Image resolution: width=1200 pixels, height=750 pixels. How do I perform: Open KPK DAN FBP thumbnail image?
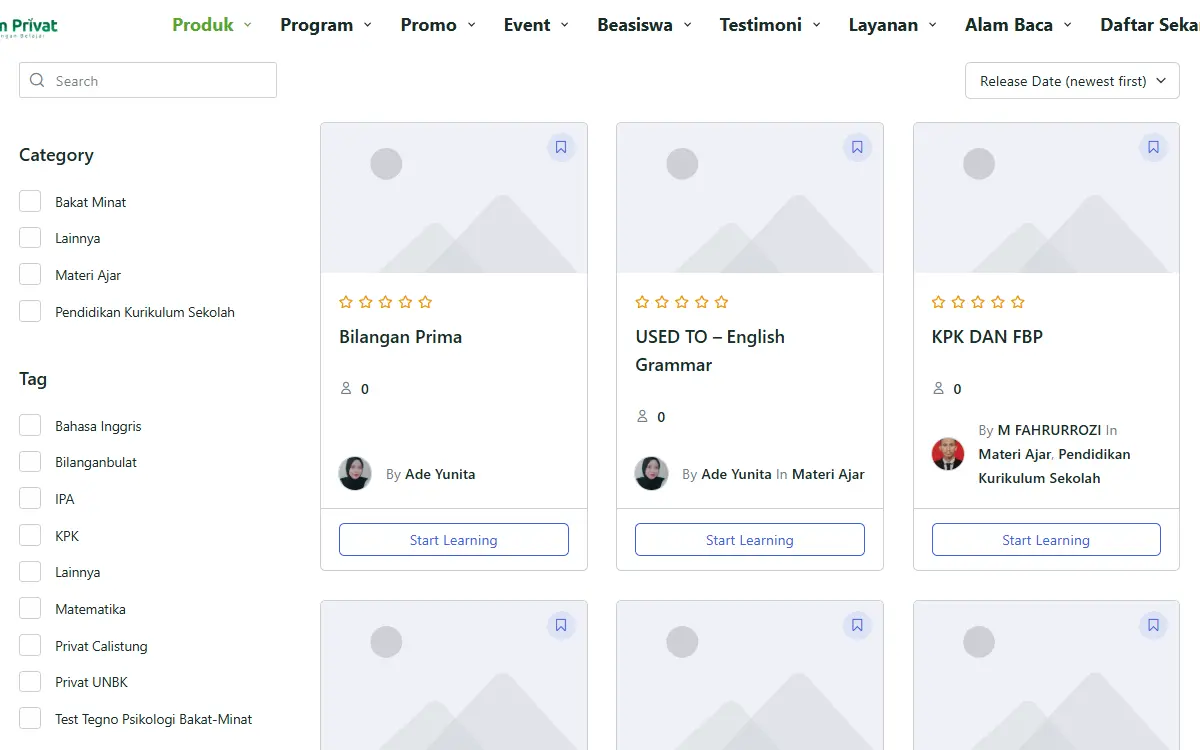[x=1046, y=198]
